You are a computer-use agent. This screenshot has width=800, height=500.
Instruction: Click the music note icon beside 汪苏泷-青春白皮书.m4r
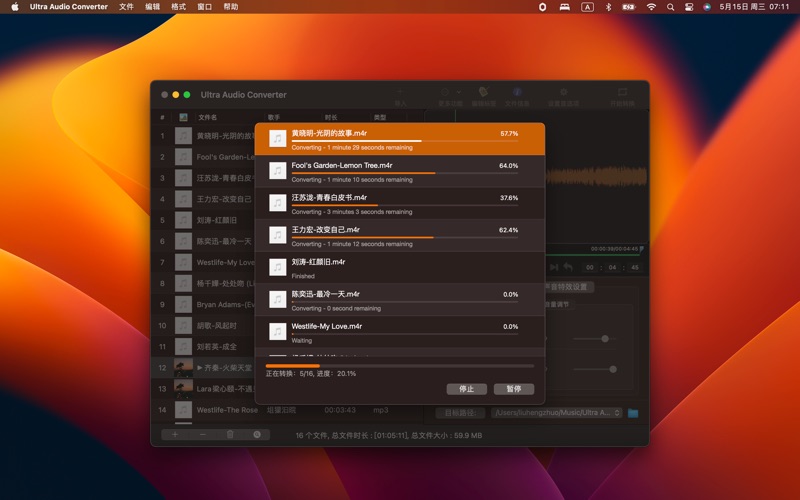click(x=278, y=203)
